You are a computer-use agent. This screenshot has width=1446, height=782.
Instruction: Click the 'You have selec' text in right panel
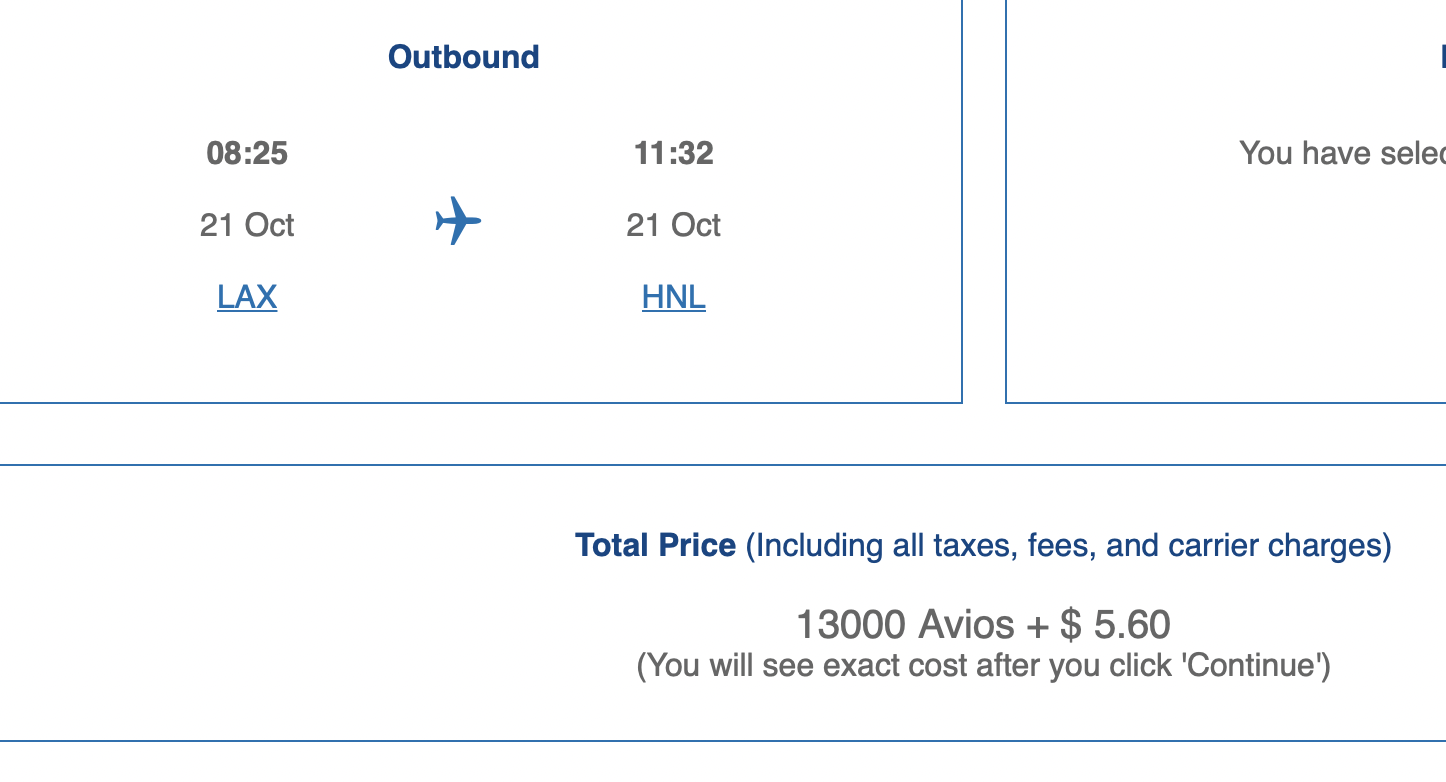click(x=1342, y=153)
